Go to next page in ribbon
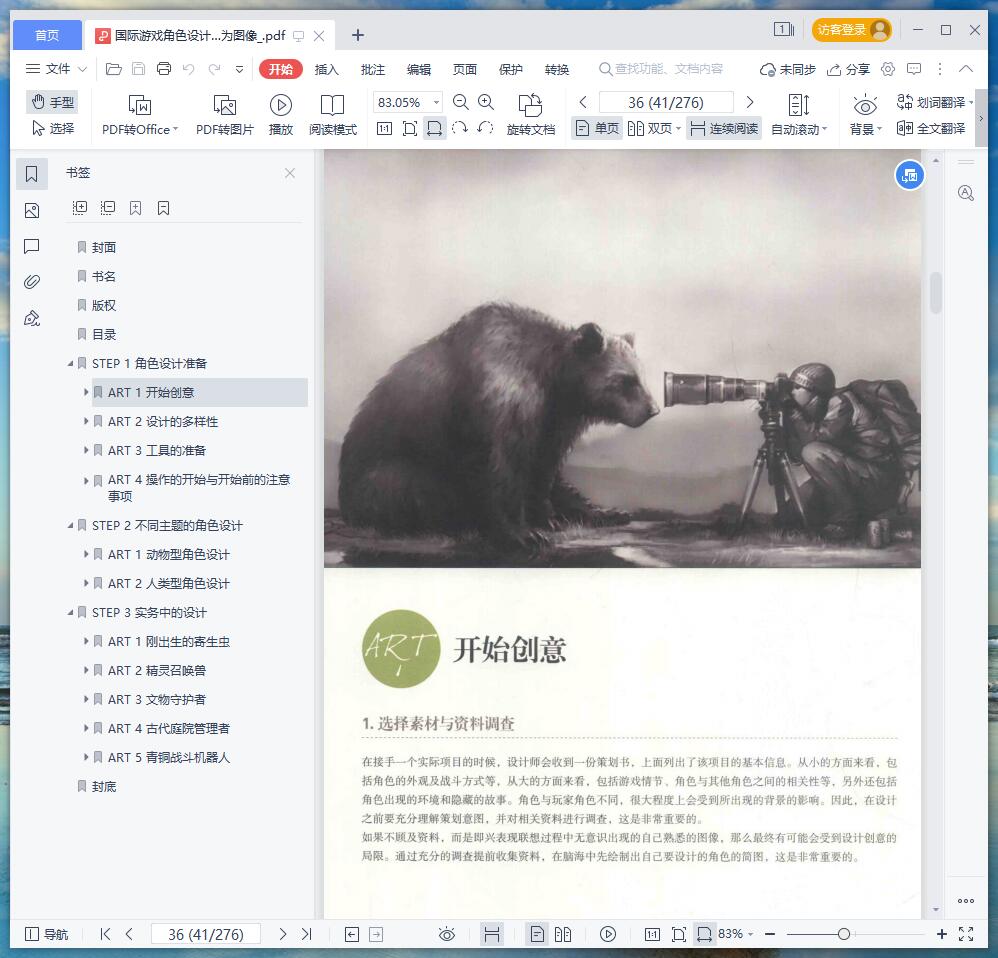Image resolution: width=998 pixels, height=958 pixels. pos(750,102)
